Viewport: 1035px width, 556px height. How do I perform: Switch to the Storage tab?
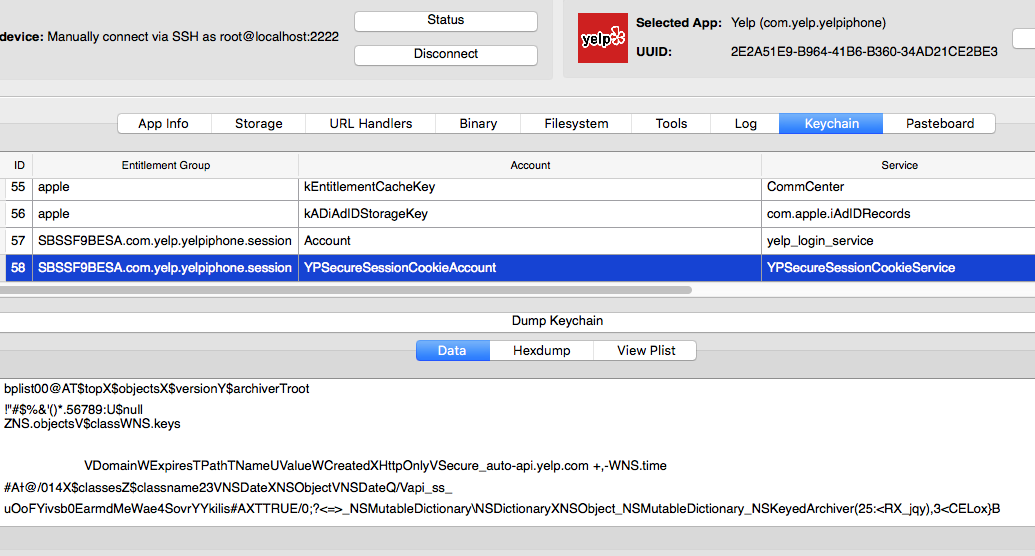[259, 123]
